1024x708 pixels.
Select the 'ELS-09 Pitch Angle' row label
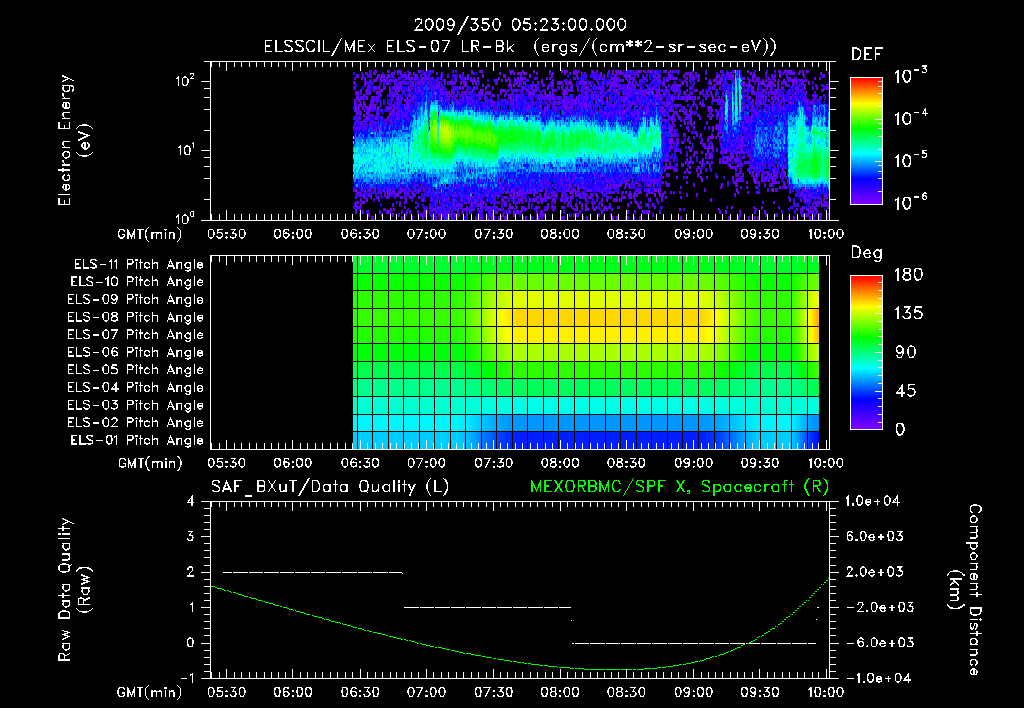tap(135, 300)
